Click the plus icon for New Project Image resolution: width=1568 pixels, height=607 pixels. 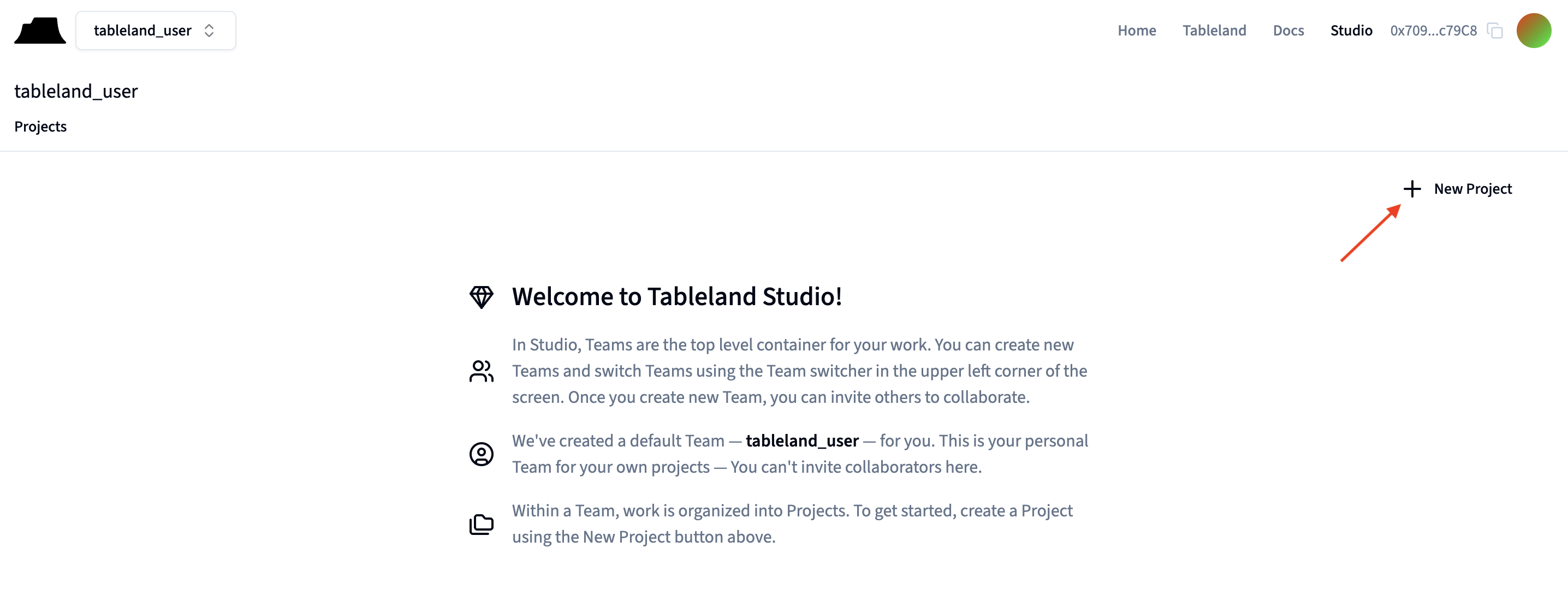pyautogui.click(x=1411, y=189)
